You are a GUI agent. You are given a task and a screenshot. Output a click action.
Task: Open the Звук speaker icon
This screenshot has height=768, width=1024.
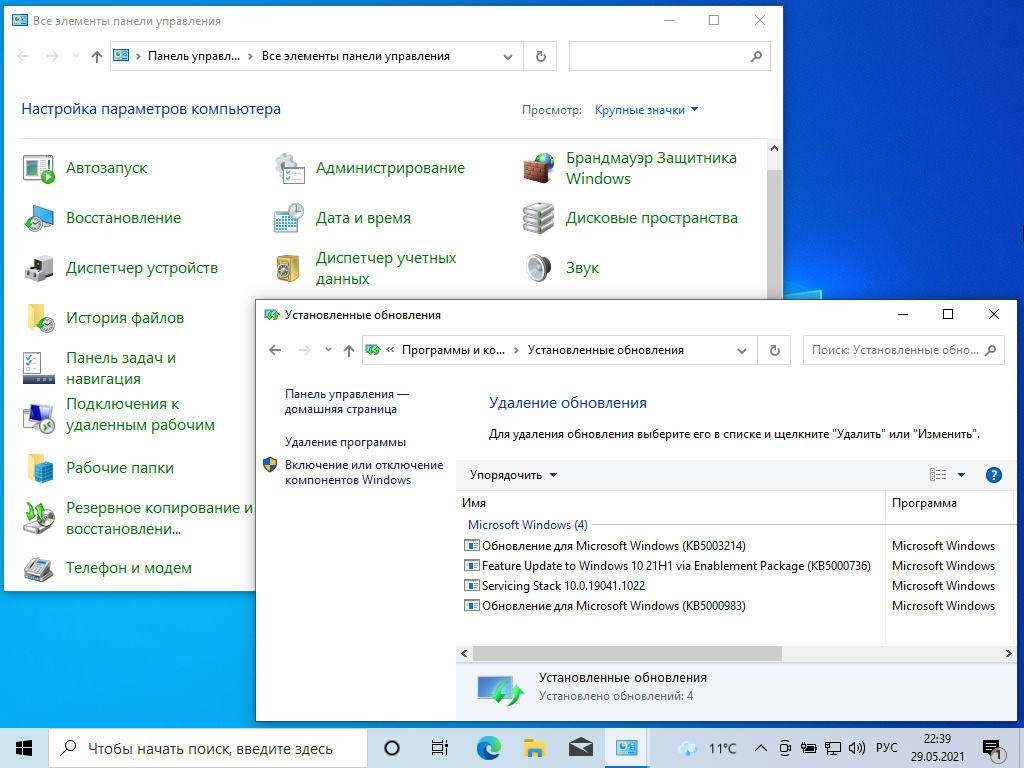click(539, 268)
